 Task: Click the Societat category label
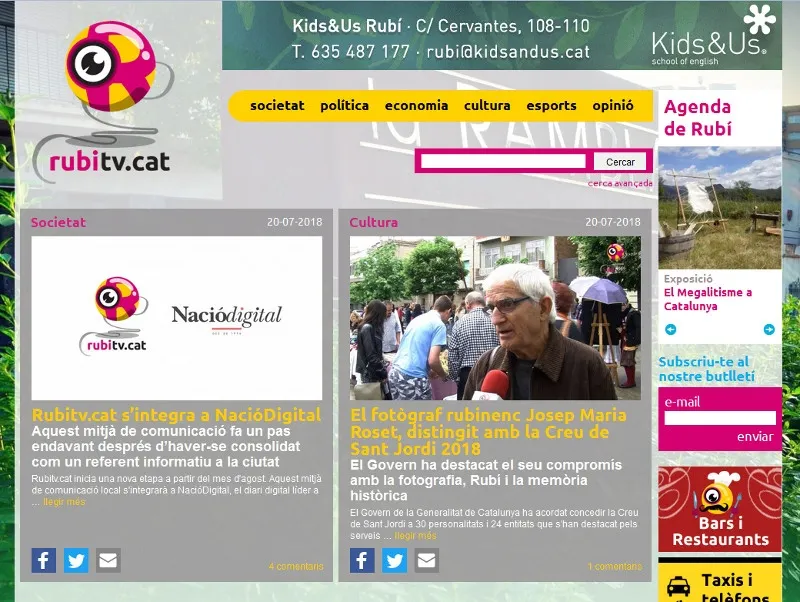click(58, 222)
